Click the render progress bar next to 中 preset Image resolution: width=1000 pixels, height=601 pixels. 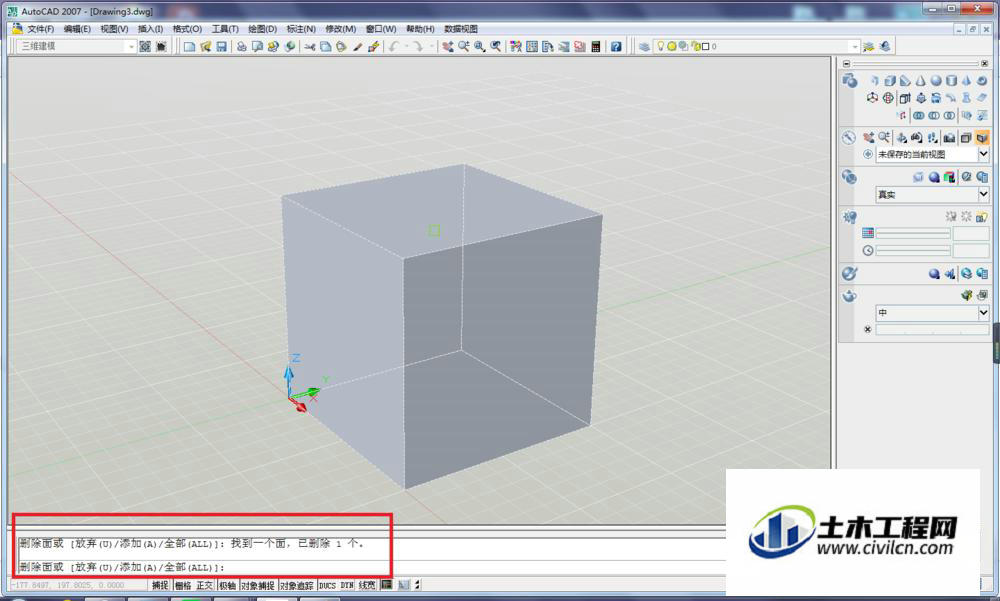pos(932,329)
